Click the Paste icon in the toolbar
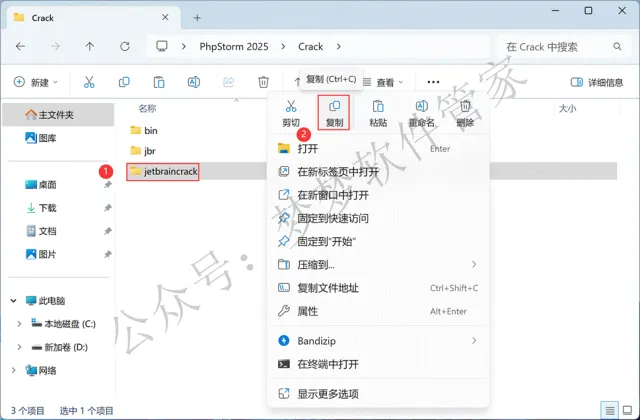Screen dimensions: 640x420 (159, 82)
